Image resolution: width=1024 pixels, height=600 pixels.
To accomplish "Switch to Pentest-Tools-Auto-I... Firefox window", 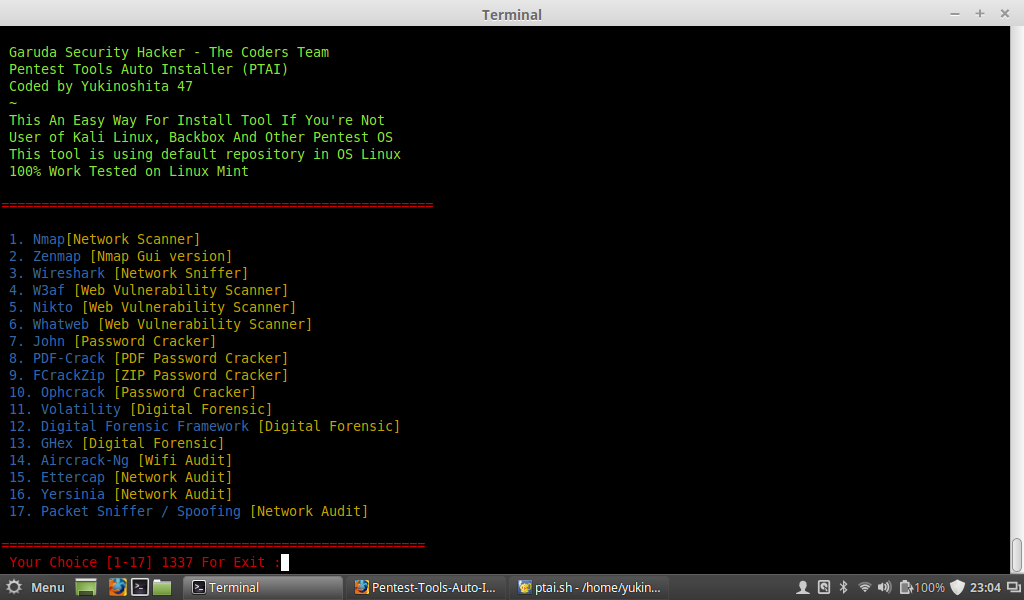I will tap(424, 587).
